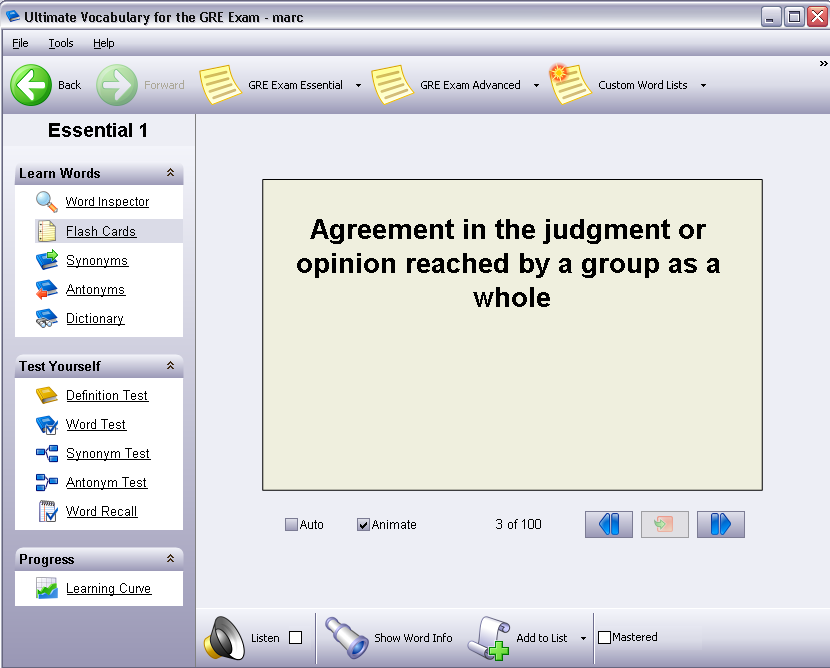The width and height of the screenshot is (830, 668).
Task: Uncheck the Animate checkbox
Action: coord(363,525)
